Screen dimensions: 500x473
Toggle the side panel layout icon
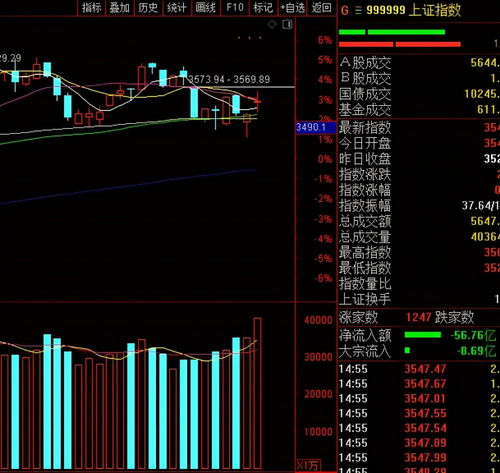(x=287, y=24)
